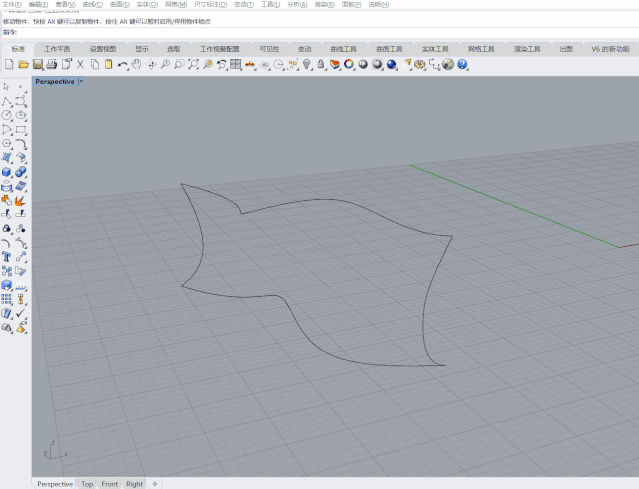Toggle shaded display mode sphere icon
Screen dimensions: 639x489
(363, 64)
